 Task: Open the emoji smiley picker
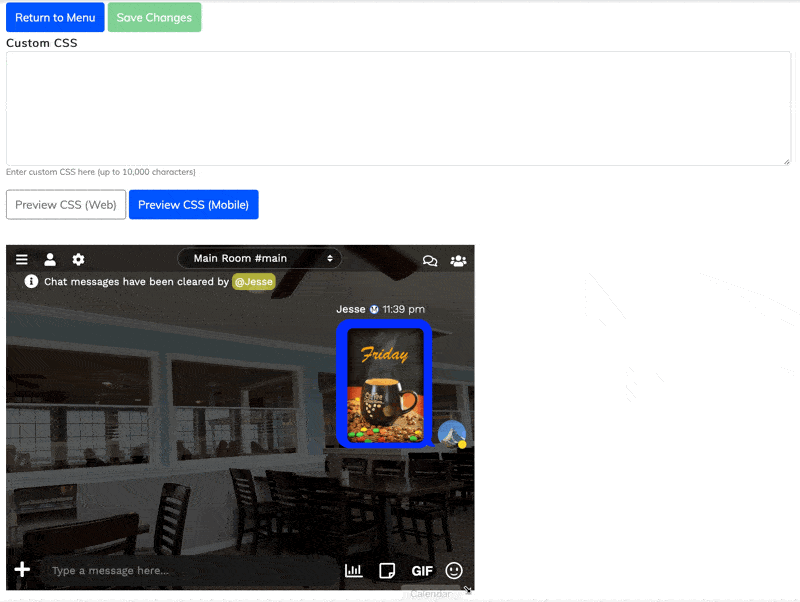[x=454, y=570]
